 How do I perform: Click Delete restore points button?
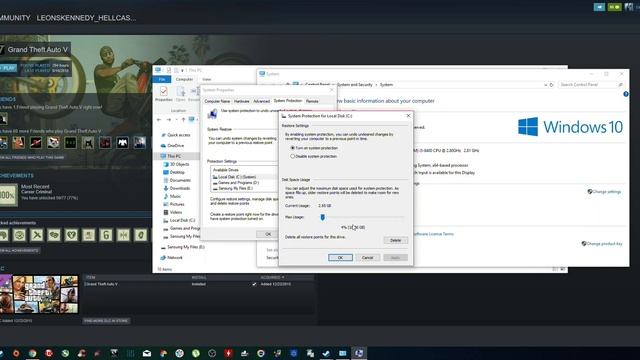click(395, 240)
